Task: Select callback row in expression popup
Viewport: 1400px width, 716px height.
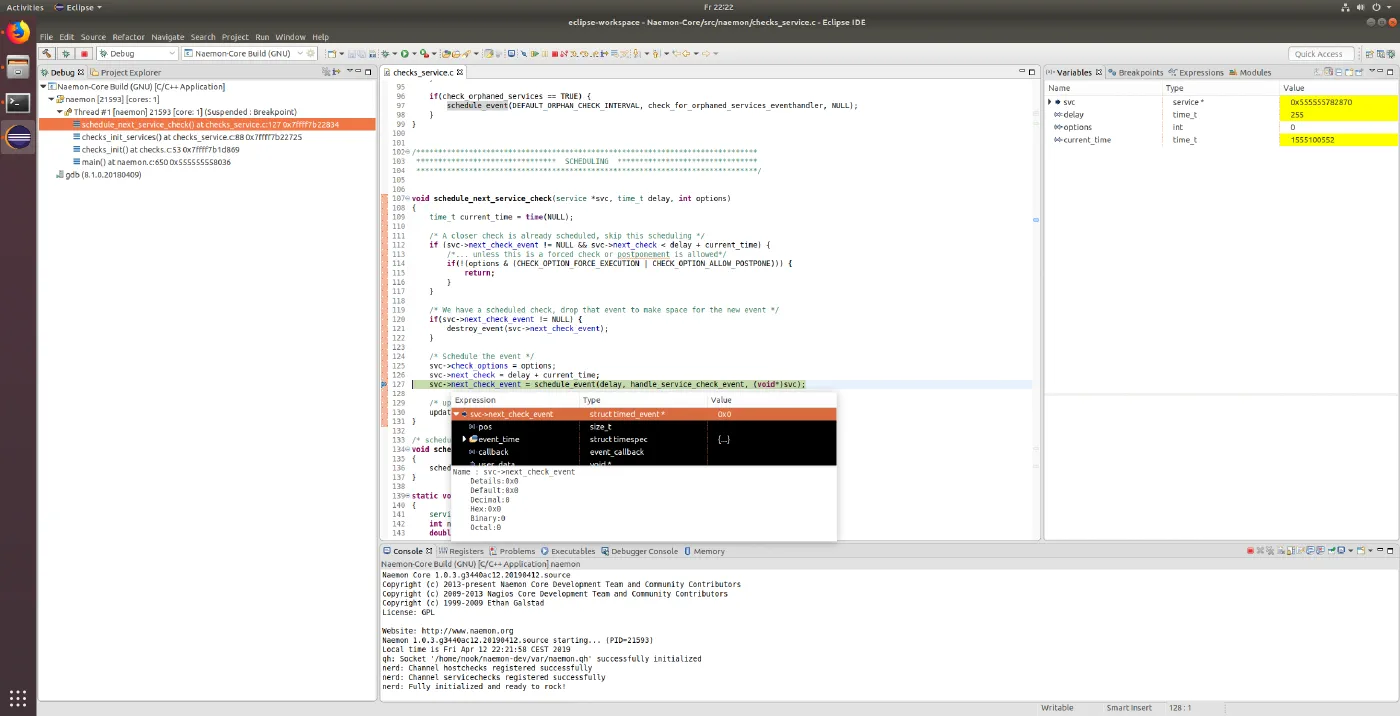Action: tap(644, 452)
